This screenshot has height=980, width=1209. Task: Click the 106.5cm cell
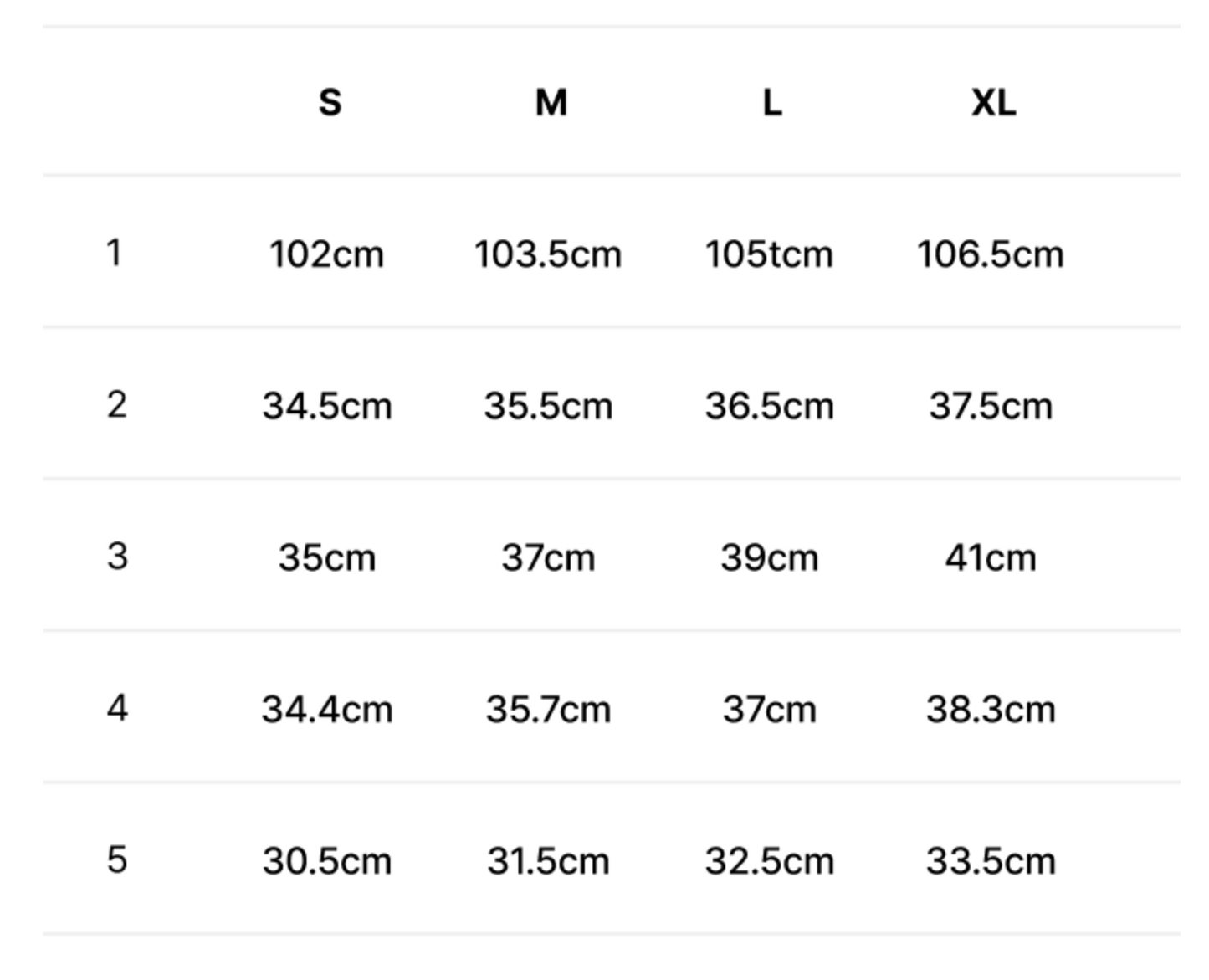pos(991,254)
